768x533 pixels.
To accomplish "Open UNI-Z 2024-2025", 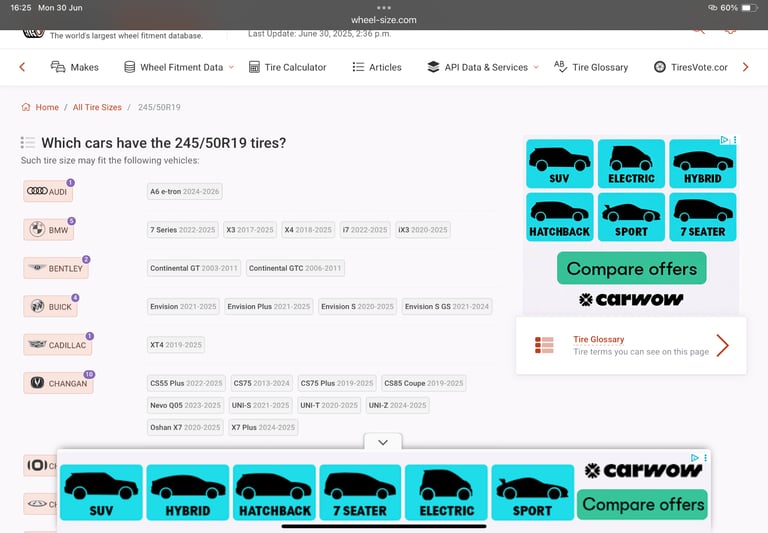I will click(398, 405).
